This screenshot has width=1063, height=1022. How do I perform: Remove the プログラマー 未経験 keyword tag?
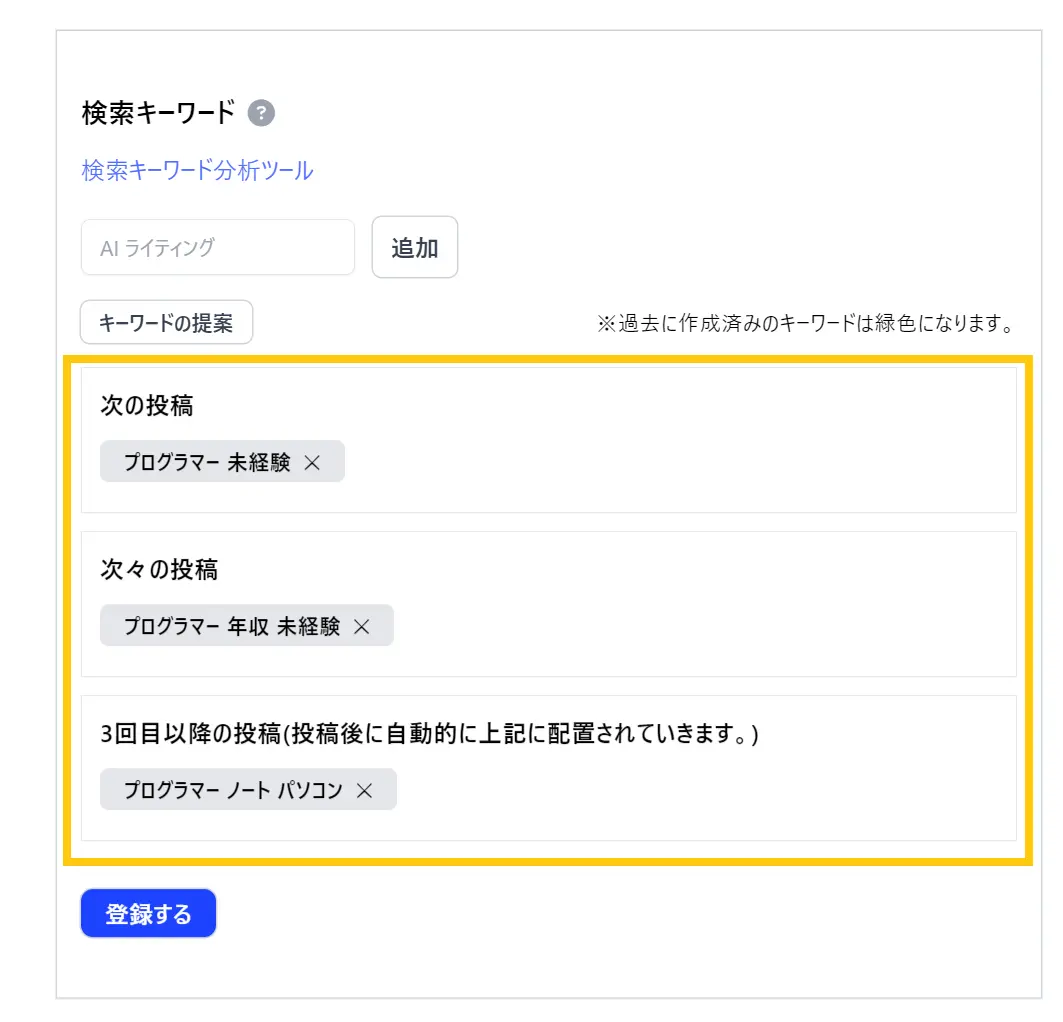tap(312, 462)
